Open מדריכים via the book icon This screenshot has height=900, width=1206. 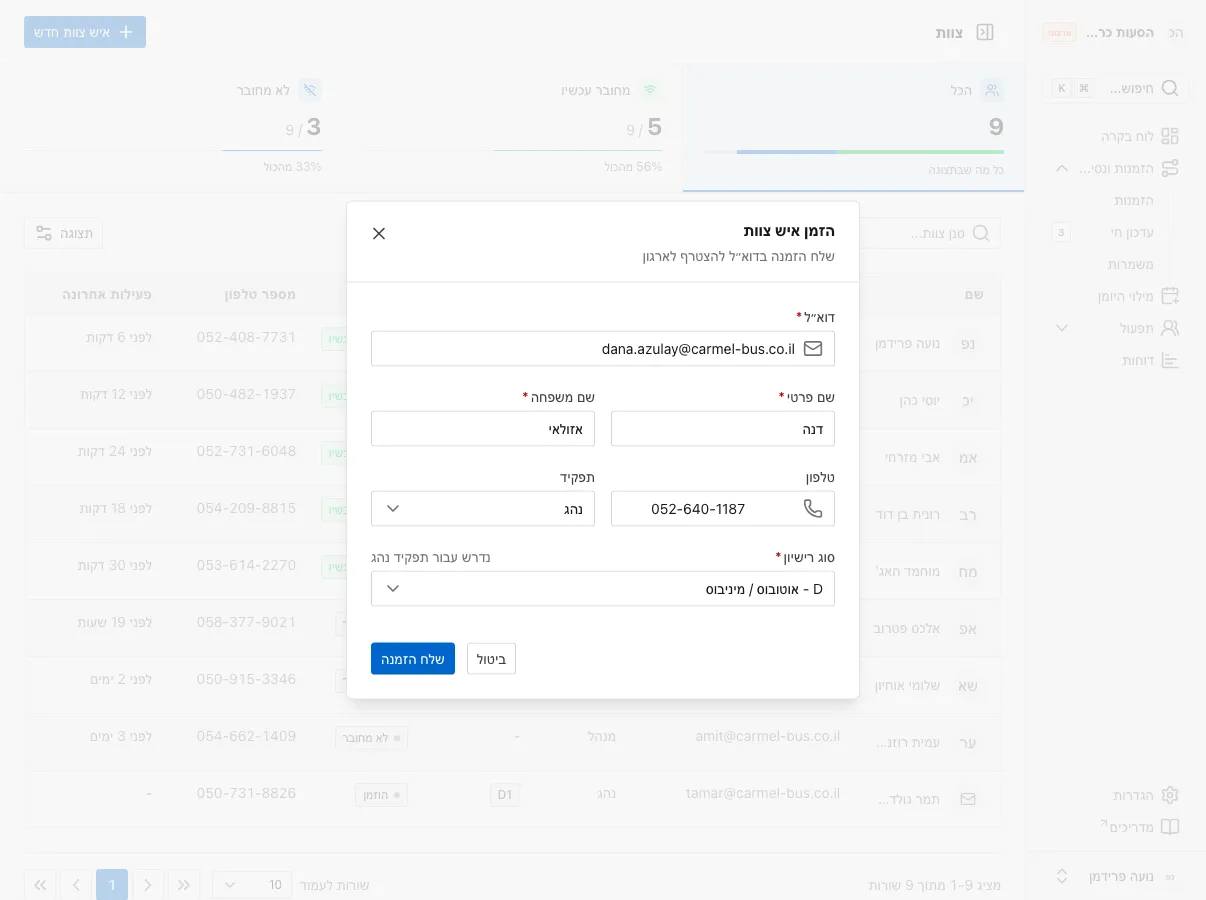tap(1170, 827)
